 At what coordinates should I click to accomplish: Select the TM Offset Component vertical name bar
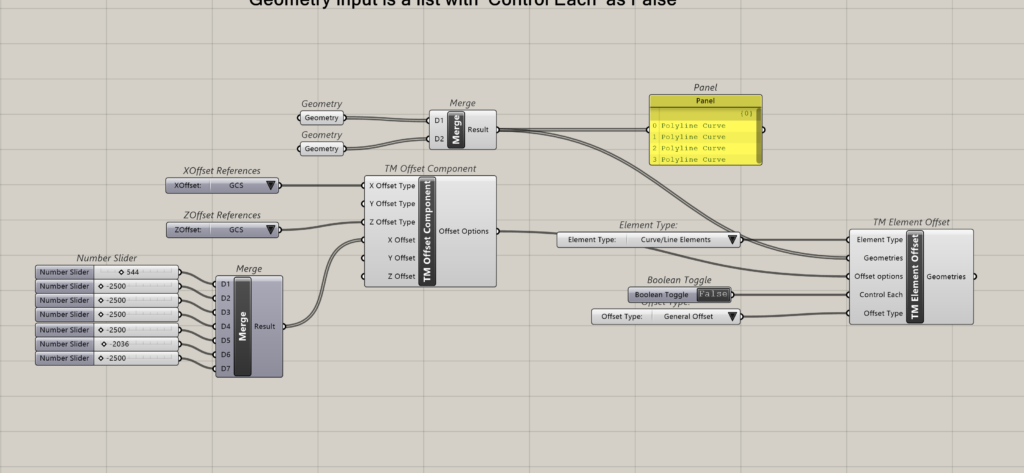pos(431,231)
